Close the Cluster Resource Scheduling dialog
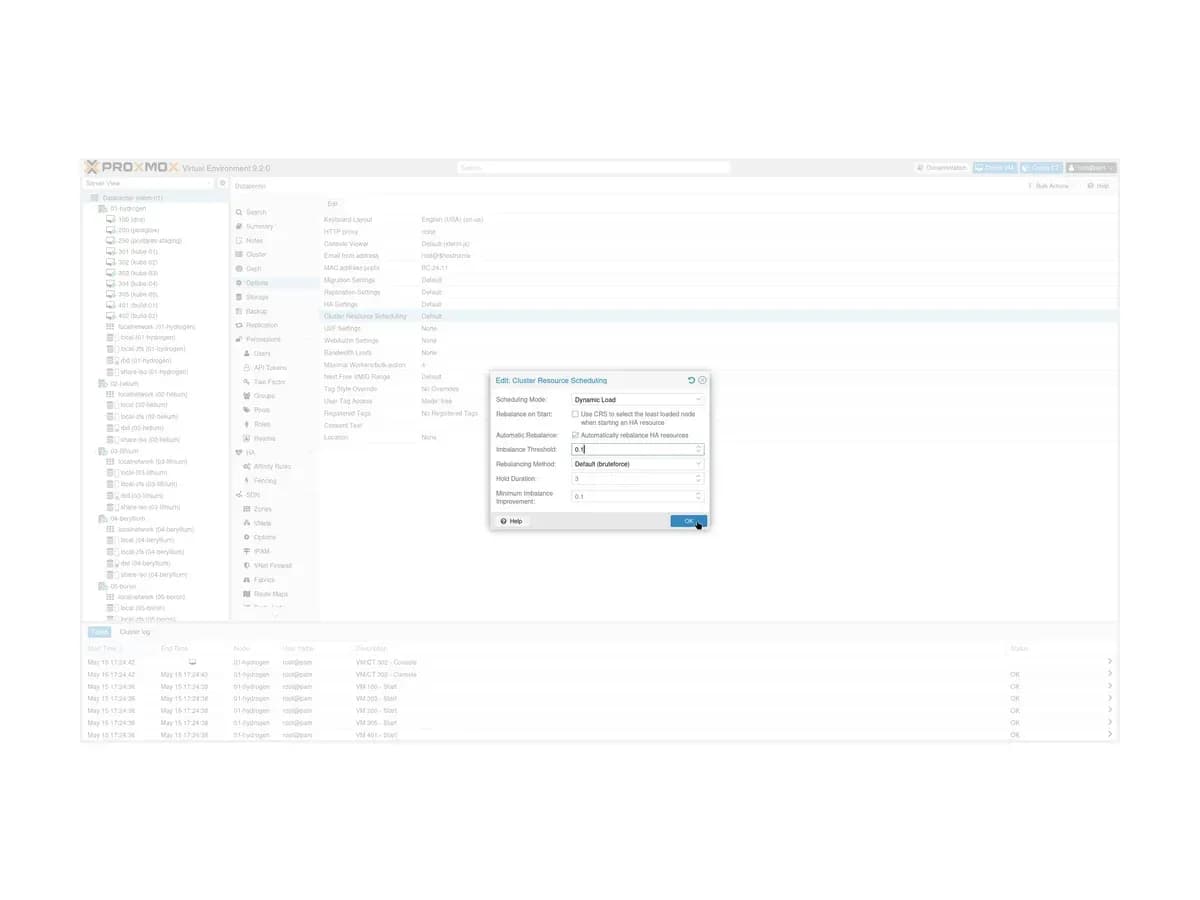 coord(702,380)
